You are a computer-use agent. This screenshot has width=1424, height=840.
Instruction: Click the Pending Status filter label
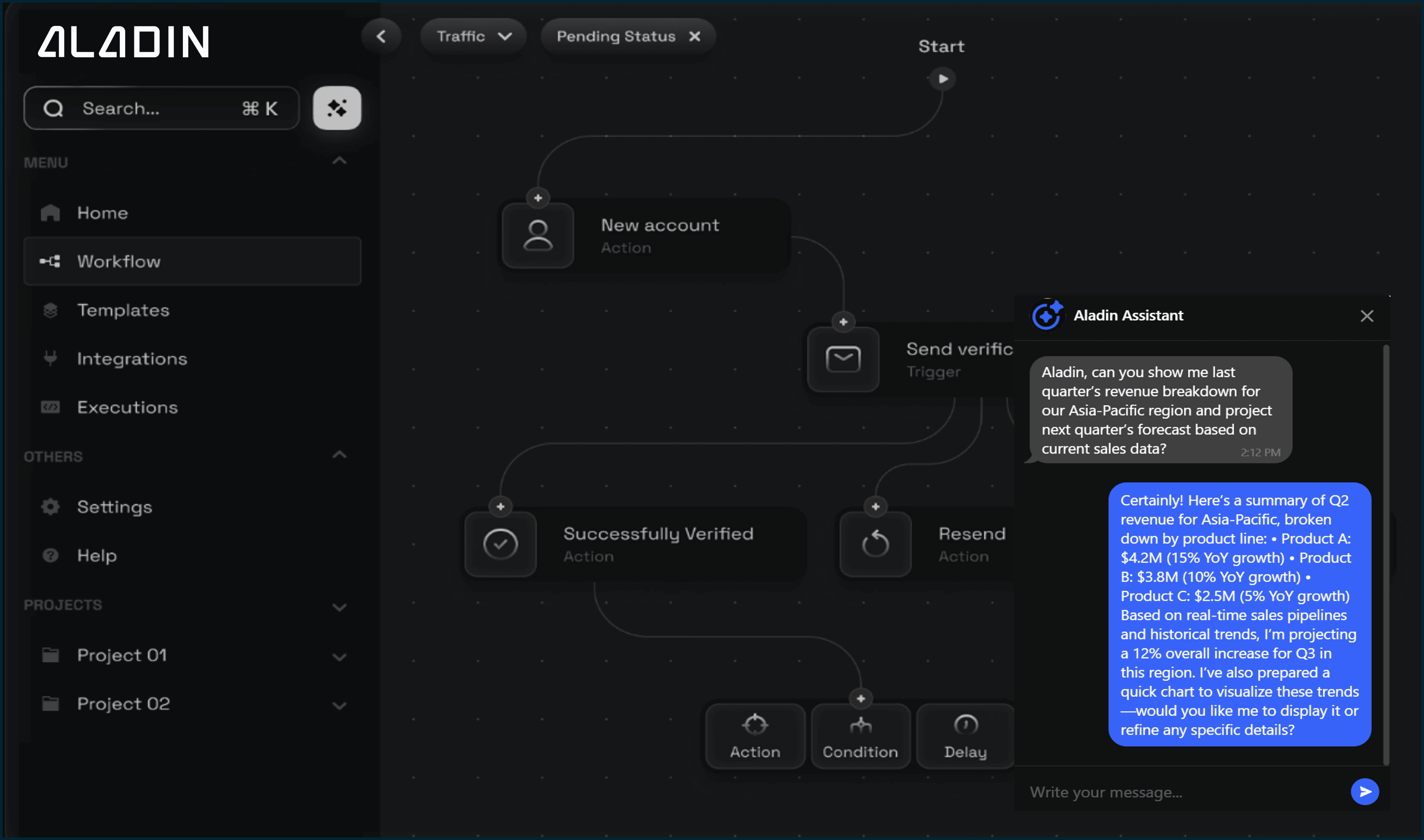click(x=616, y=36)
